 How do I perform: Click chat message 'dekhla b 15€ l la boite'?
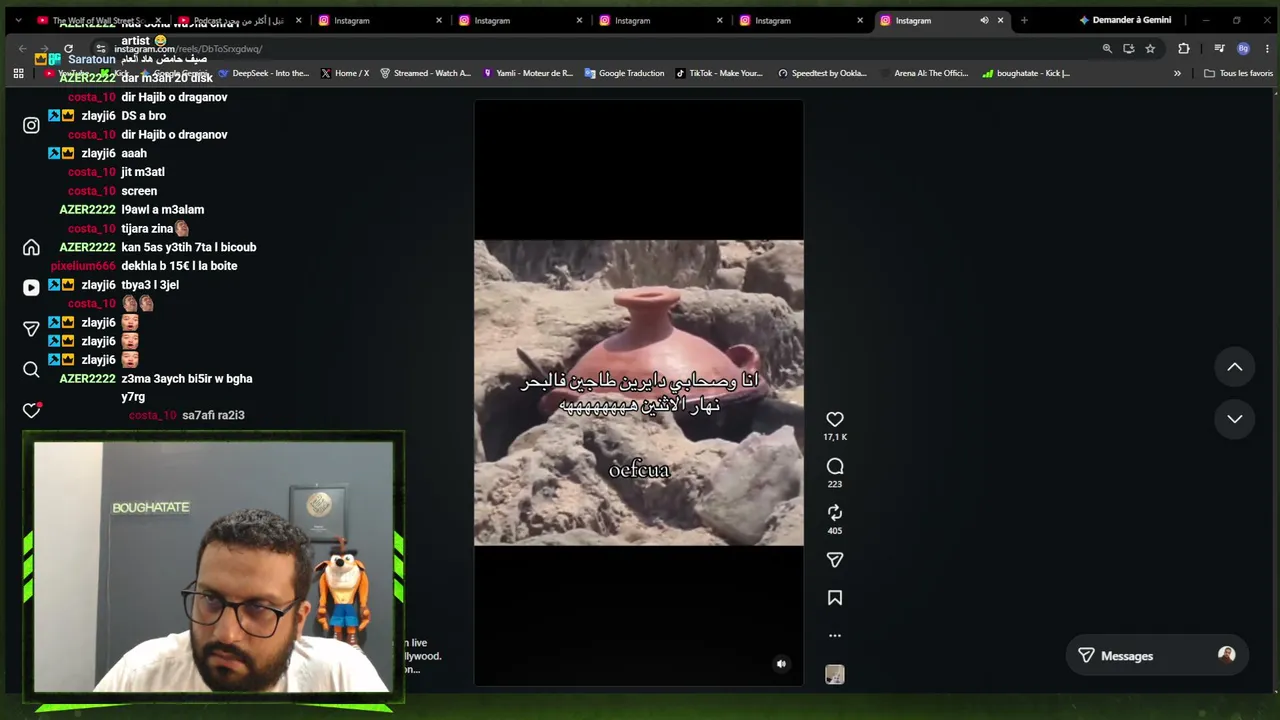tap(179, 266)
